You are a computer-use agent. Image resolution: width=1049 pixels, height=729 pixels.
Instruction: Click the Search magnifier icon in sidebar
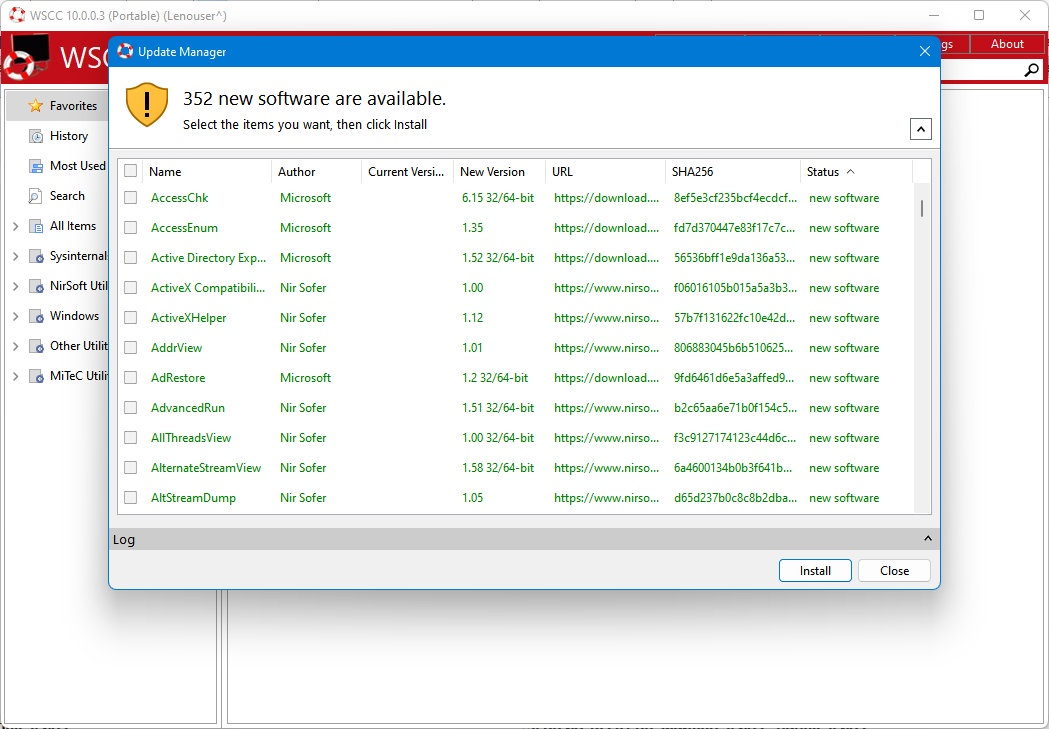[x=35, y=196]
